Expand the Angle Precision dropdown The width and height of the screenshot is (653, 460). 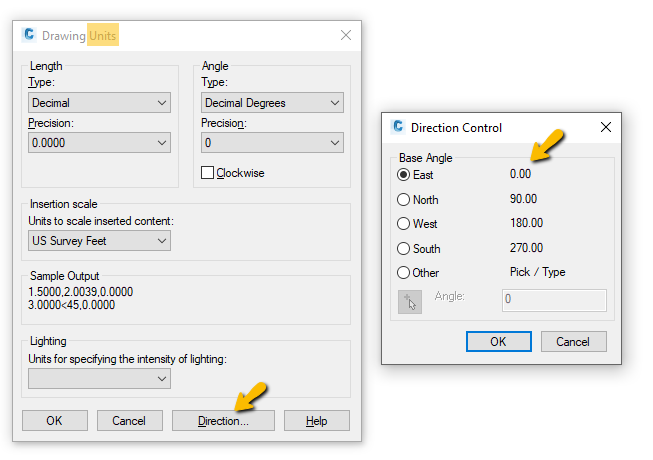point(272,143)
